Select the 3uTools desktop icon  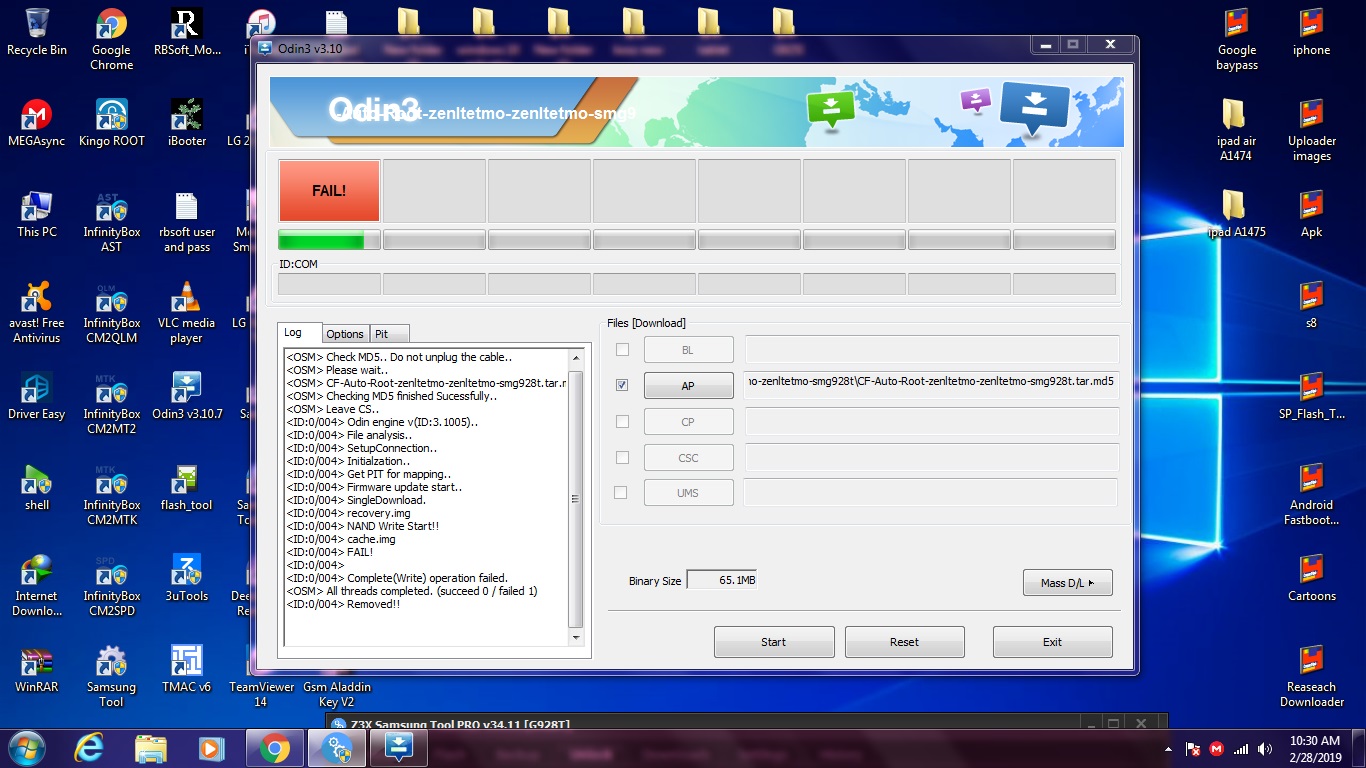pyautogui.click(x=187, y=578)
